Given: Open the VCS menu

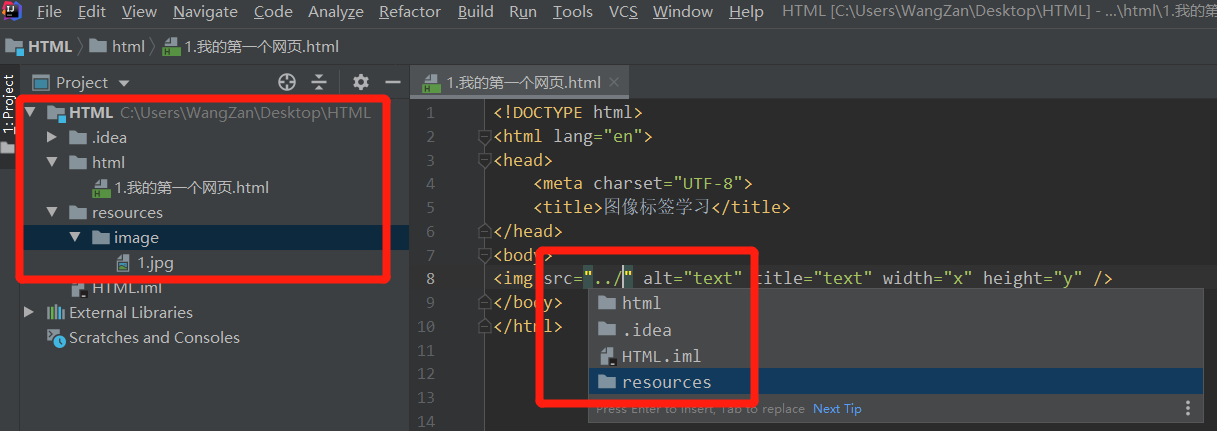Looking at the screenshot, I should pos(623,12).
